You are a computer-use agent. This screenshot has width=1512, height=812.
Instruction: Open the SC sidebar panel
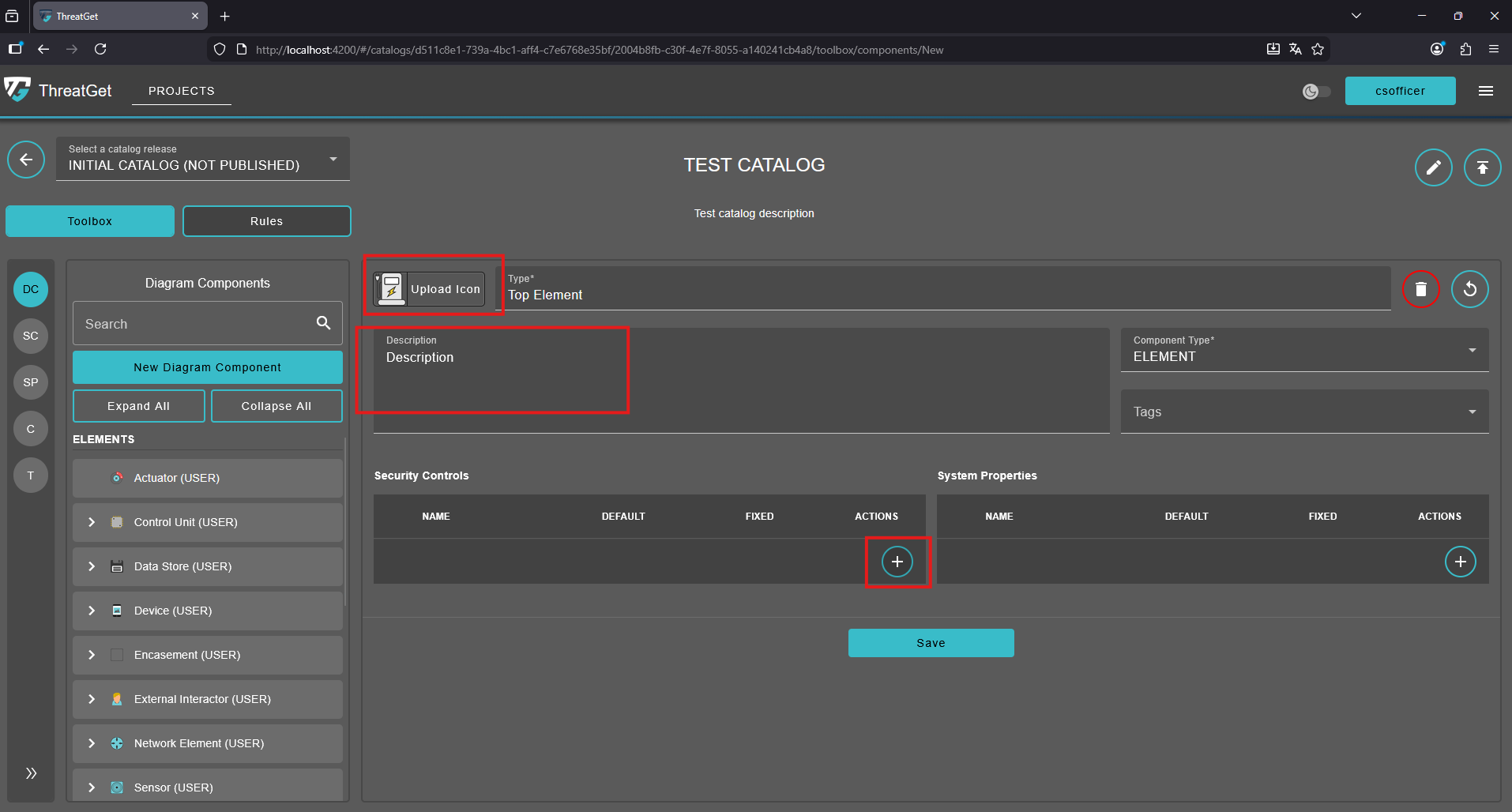coord(30,336)
